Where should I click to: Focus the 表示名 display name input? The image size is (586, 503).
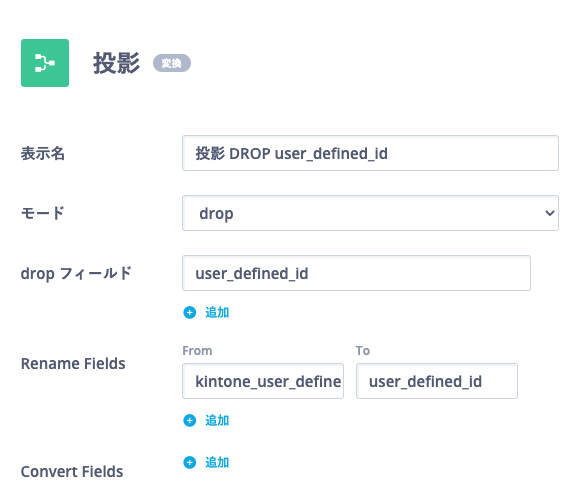(x=370, y=153)
